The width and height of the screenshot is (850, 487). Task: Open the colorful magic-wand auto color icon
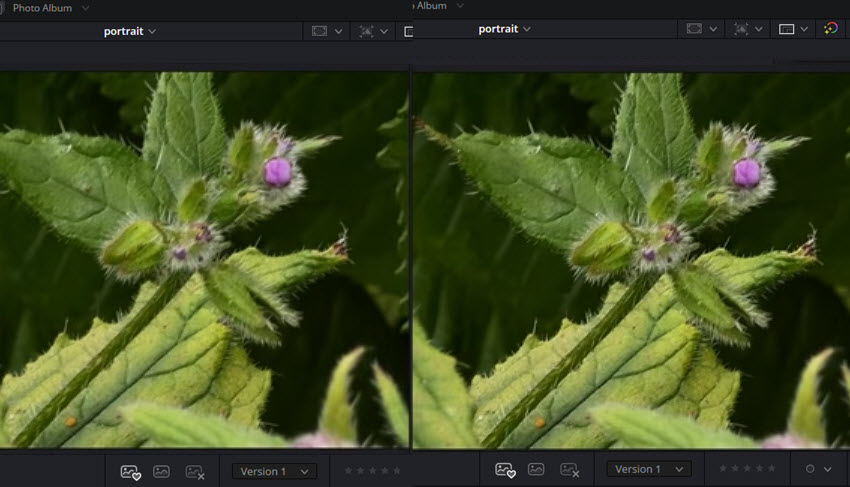[830, 28]
